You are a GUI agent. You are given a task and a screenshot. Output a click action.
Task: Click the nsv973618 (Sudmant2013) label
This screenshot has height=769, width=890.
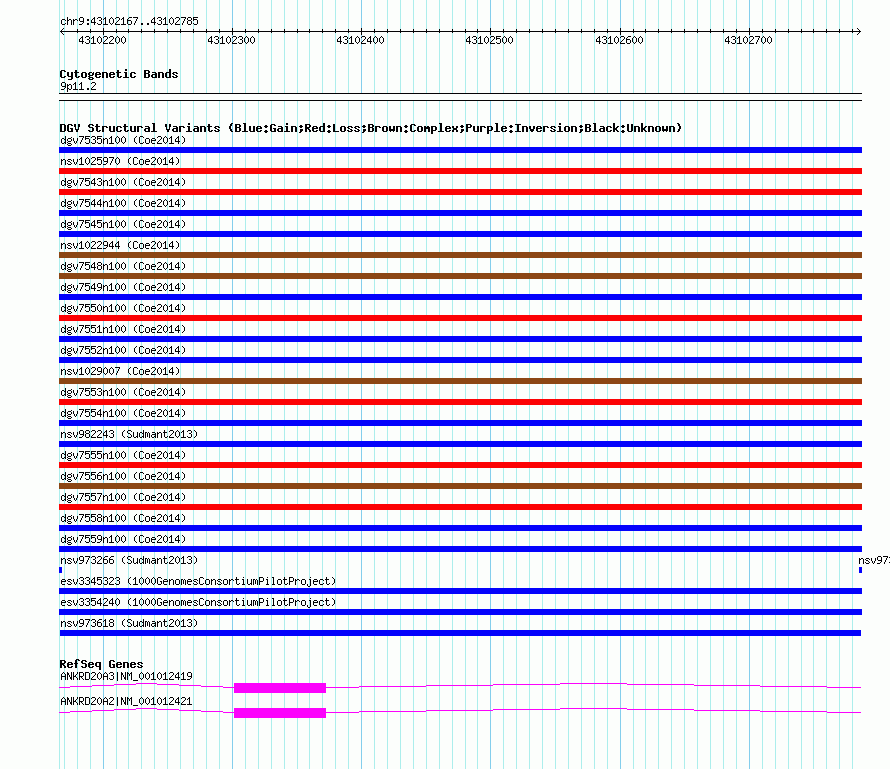tap(129, 623)
